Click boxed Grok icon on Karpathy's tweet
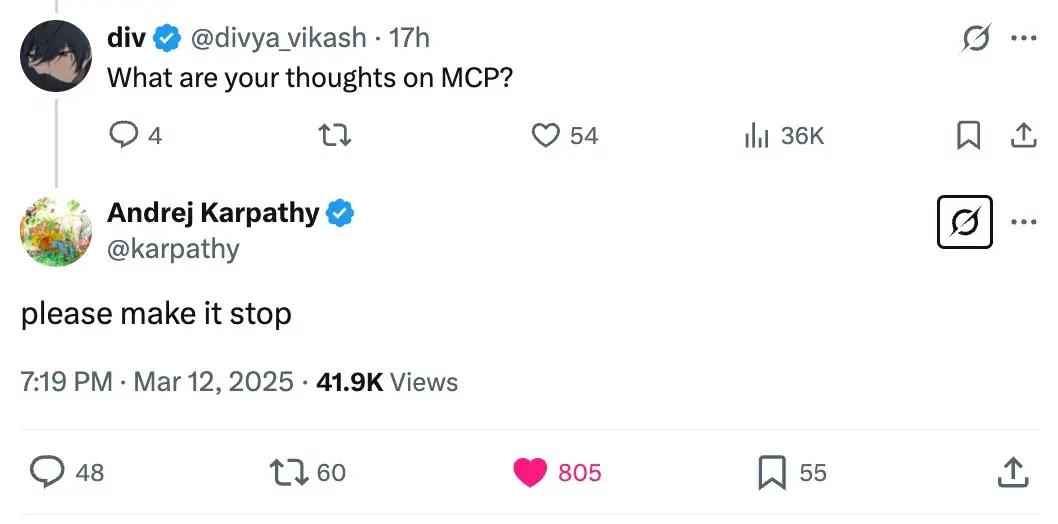Viewport: 1058px width, 524px height. pos(964,221)
